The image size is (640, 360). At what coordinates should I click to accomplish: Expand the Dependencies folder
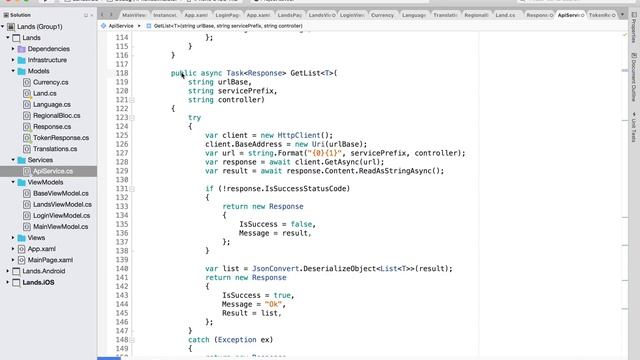pos(13,49)
